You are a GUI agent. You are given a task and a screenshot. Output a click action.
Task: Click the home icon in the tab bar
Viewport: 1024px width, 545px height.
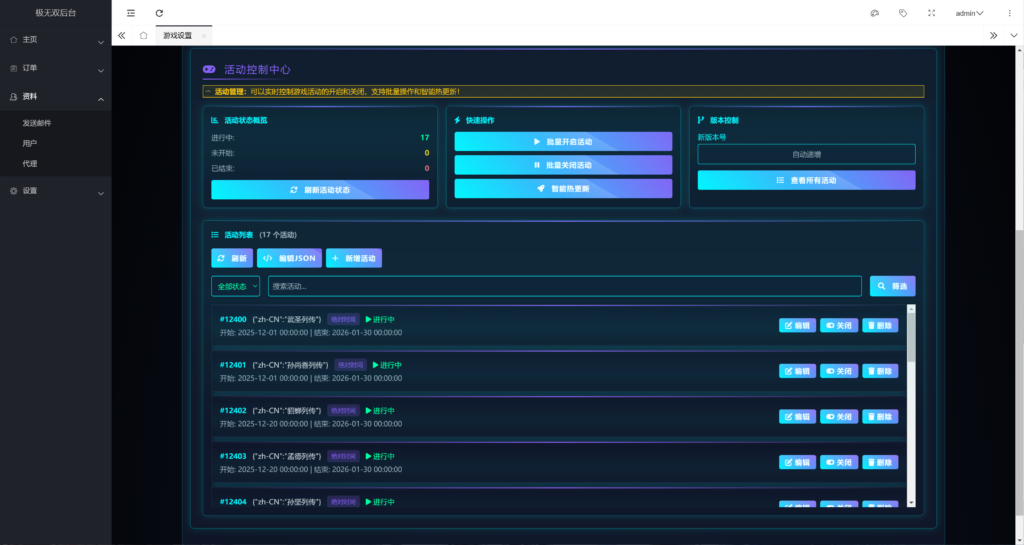pyautogui.click(x=144, y=35)
